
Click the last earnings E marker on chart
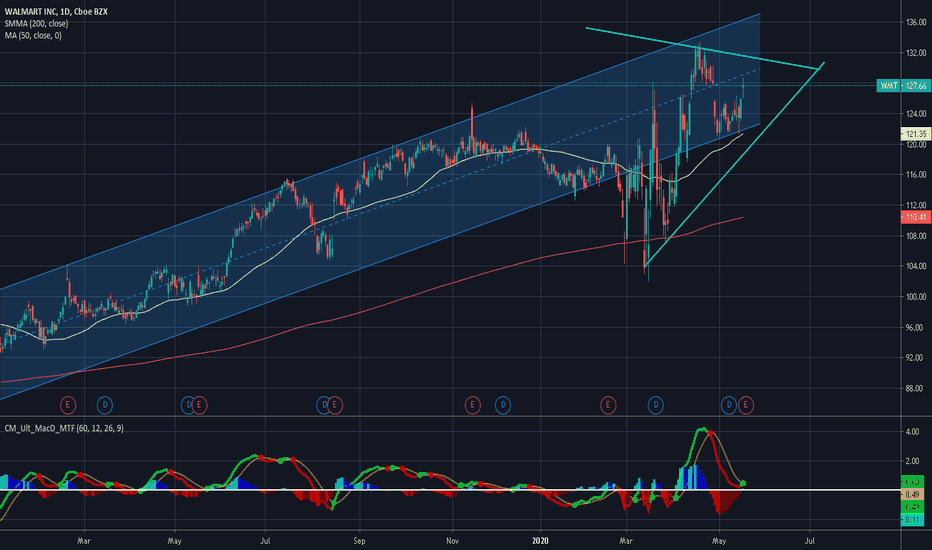tap(746, 406)
